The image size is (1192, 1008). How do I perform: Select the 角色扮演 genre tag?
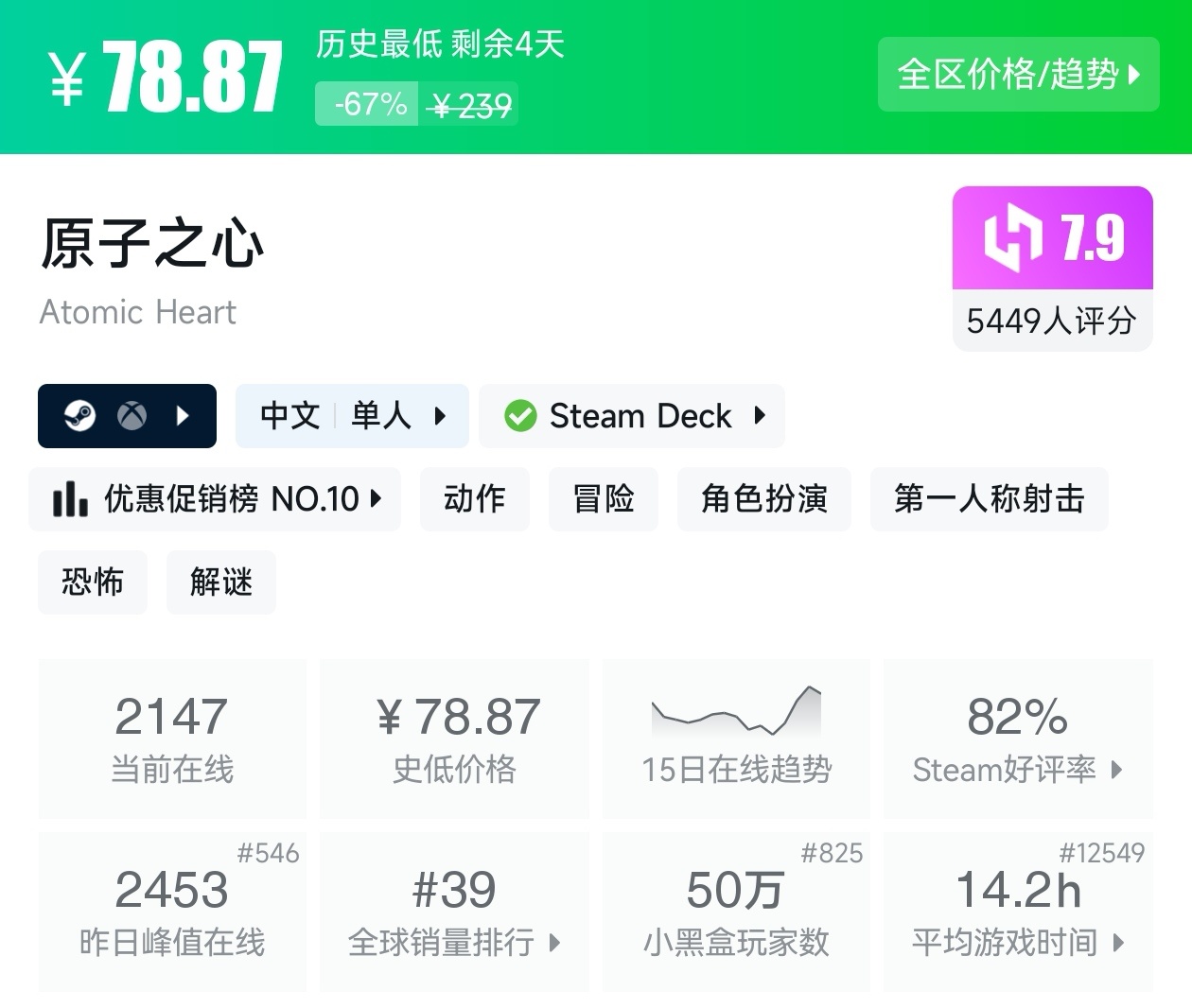763,498
